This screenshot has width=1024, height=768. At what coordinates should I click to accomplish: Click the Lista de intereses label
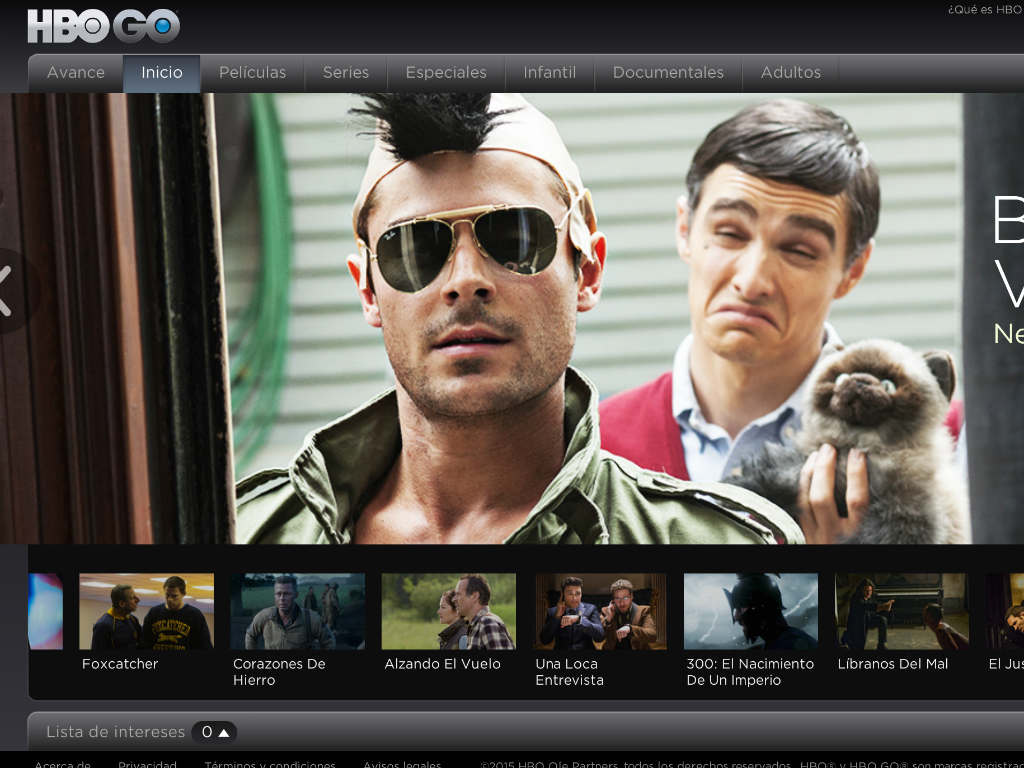click(x=116, y=732)
